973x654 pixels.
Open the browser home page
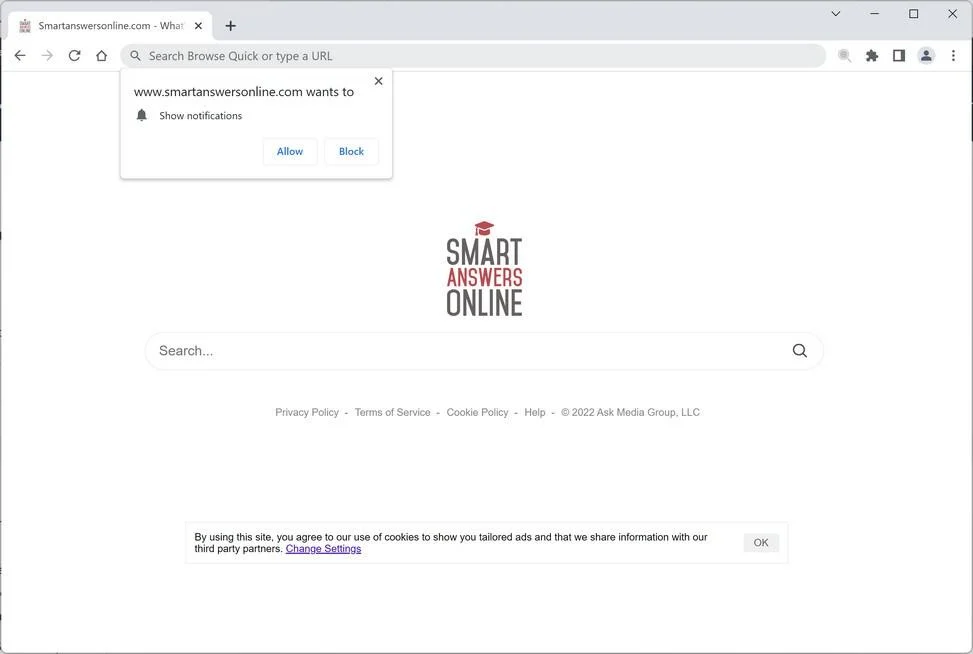(x=101, y=56)
